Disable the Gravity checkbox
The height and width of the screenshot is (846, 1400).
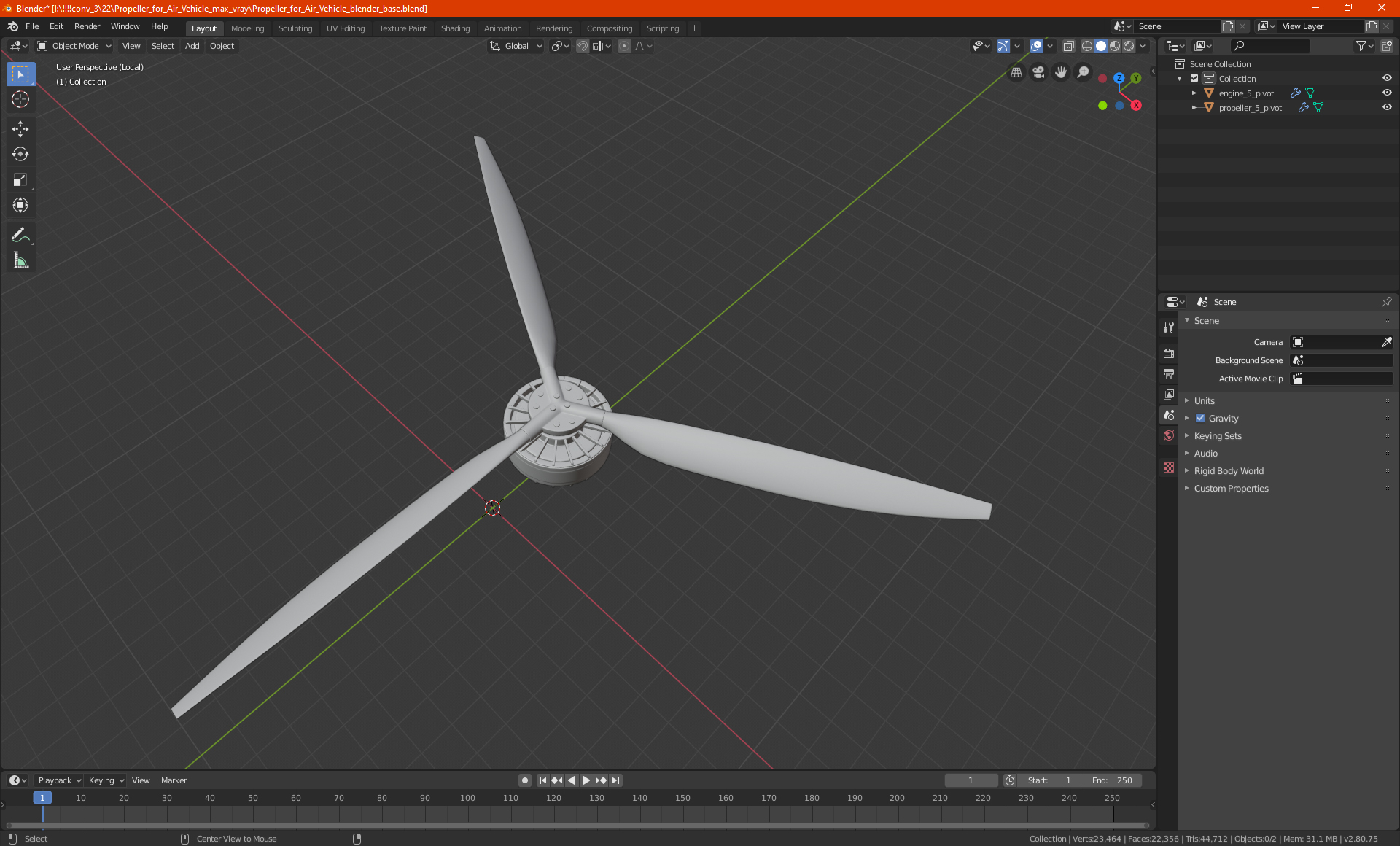(1200, 418)
